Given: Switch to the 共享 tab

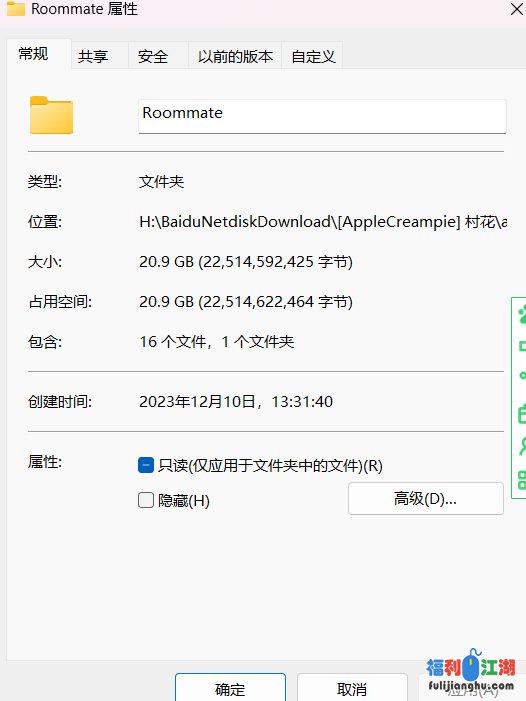Looking at the screenshot, I should 93,56.
